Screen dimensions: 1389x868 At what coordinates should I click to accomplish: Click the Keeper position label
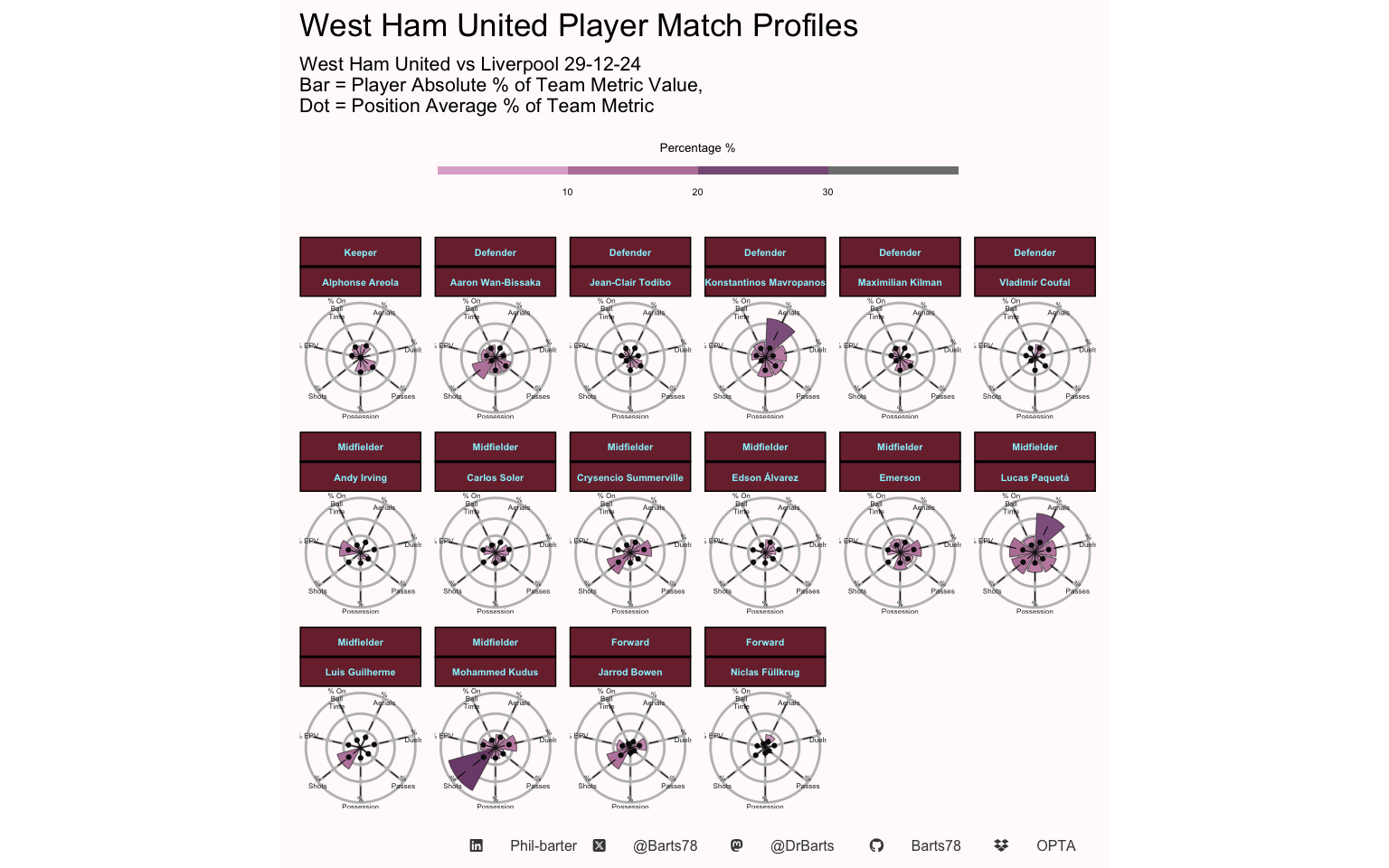(360, 252)
